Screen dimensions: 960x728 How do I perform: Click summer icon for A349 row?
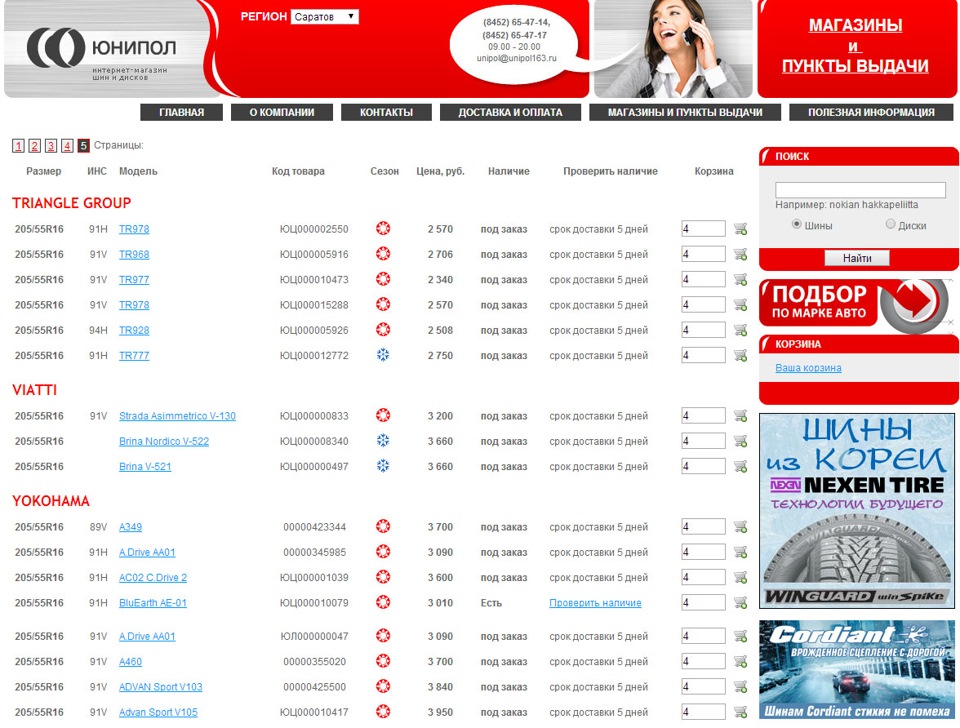coord(383,526)
